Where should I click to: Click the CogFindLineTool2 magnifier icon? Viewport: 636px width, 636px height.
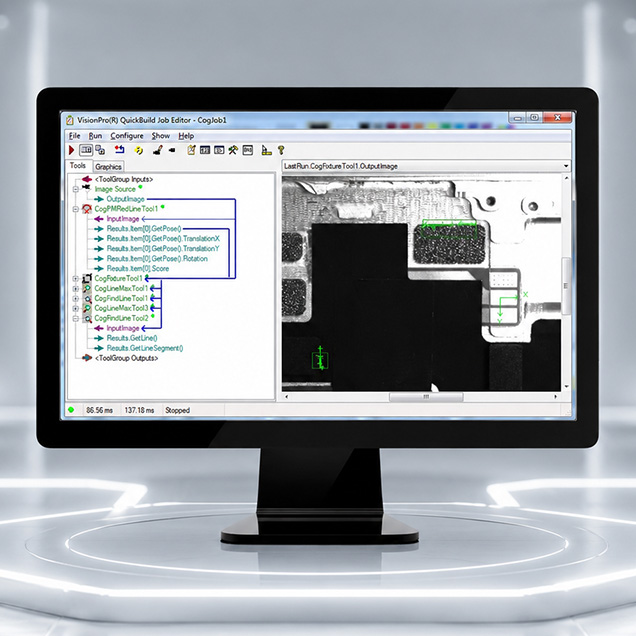87,318
